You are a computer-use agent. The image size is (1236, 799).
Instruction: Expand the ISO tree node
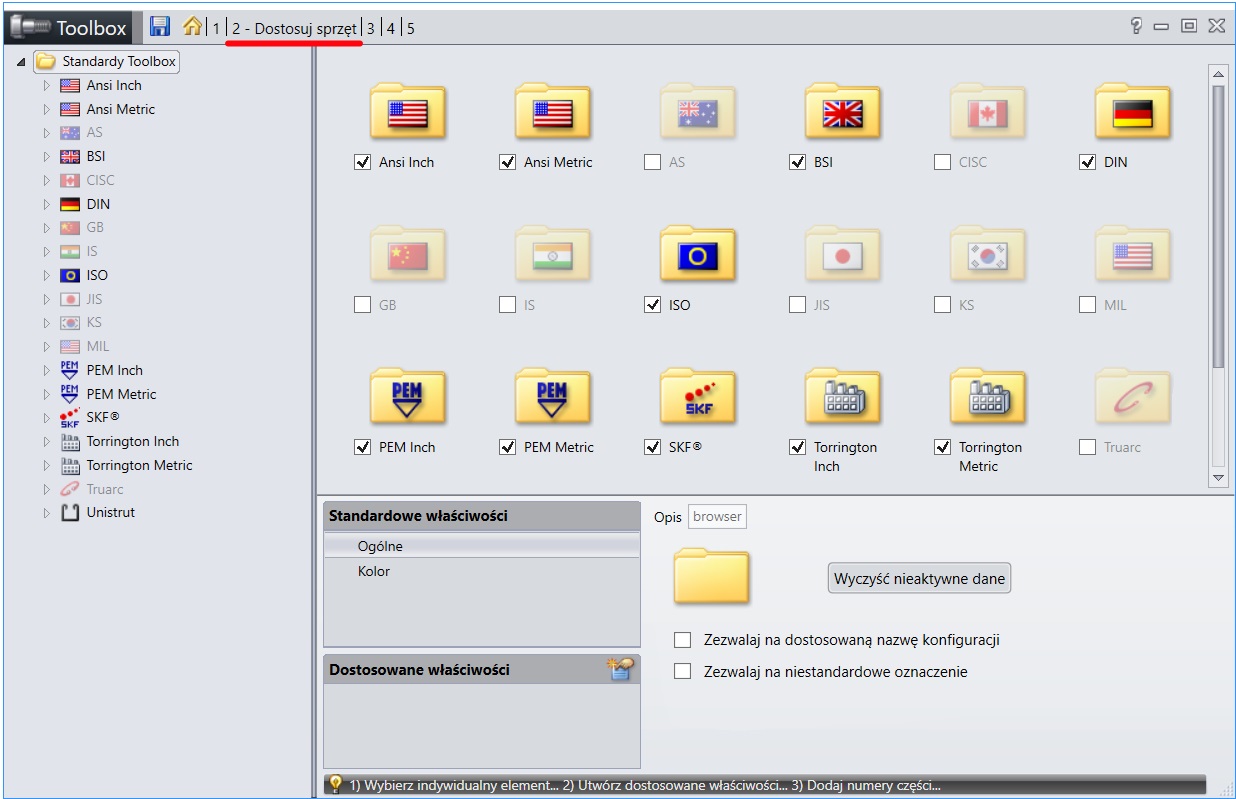click(46, 275)
